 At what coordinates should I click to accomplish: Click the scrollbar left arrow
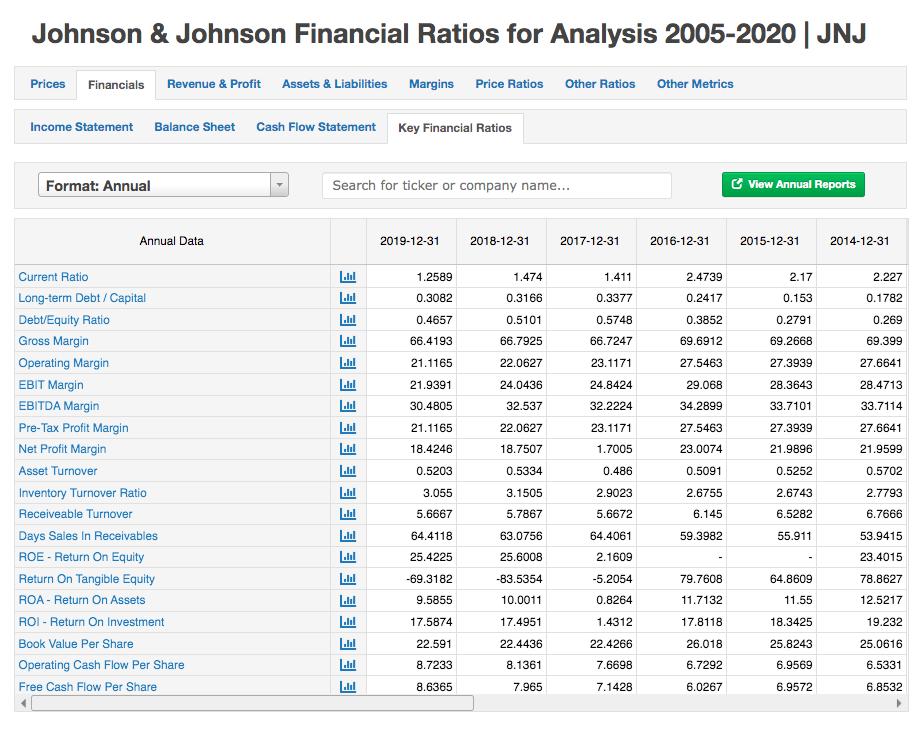click(x=23, y=703)
